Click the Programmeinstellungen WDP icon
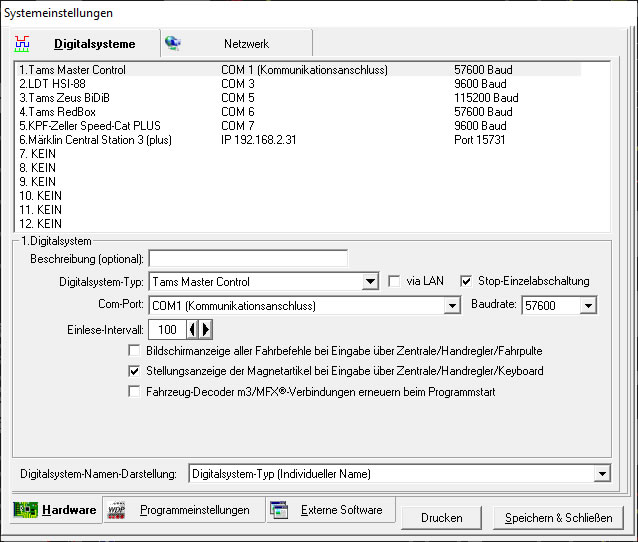Viewport: 638px width, 542px height. tap(117, 511)
